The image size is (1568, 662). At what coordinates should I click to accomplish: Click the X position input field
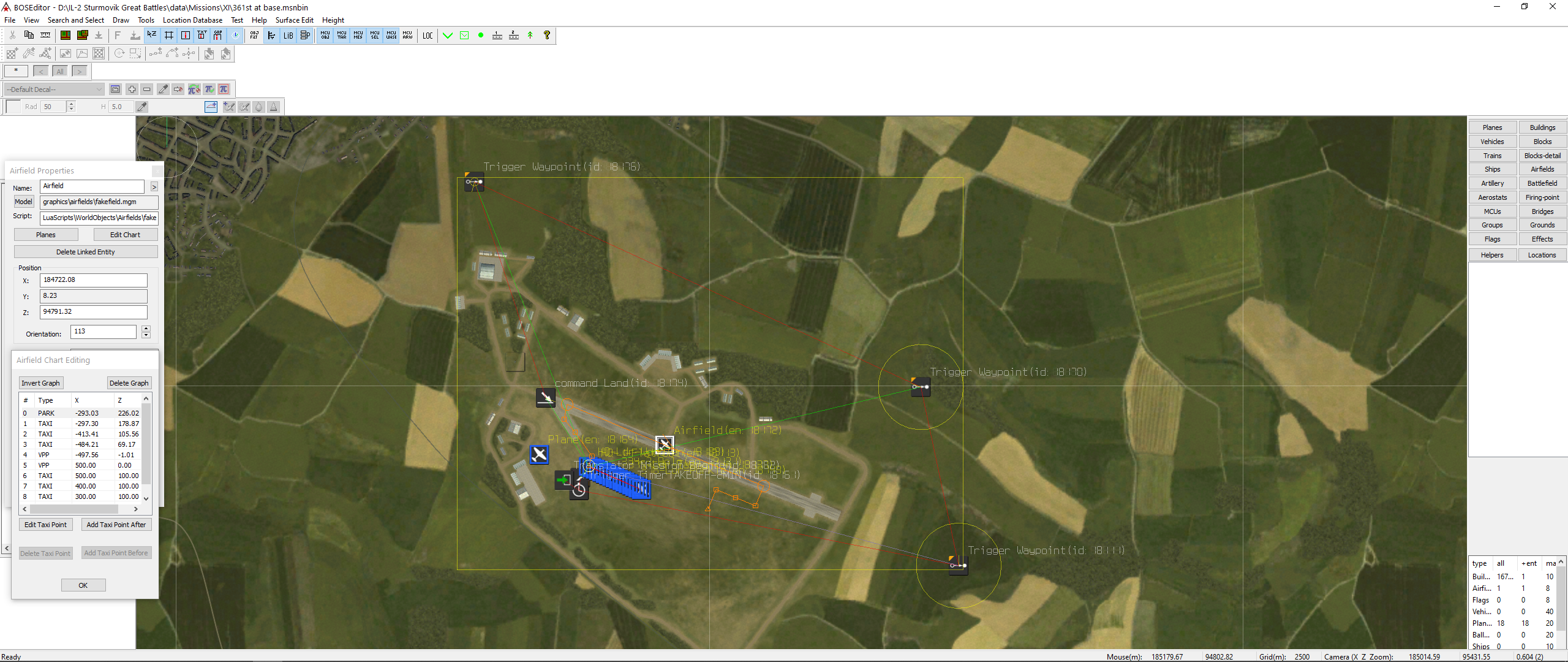(94, 280)
